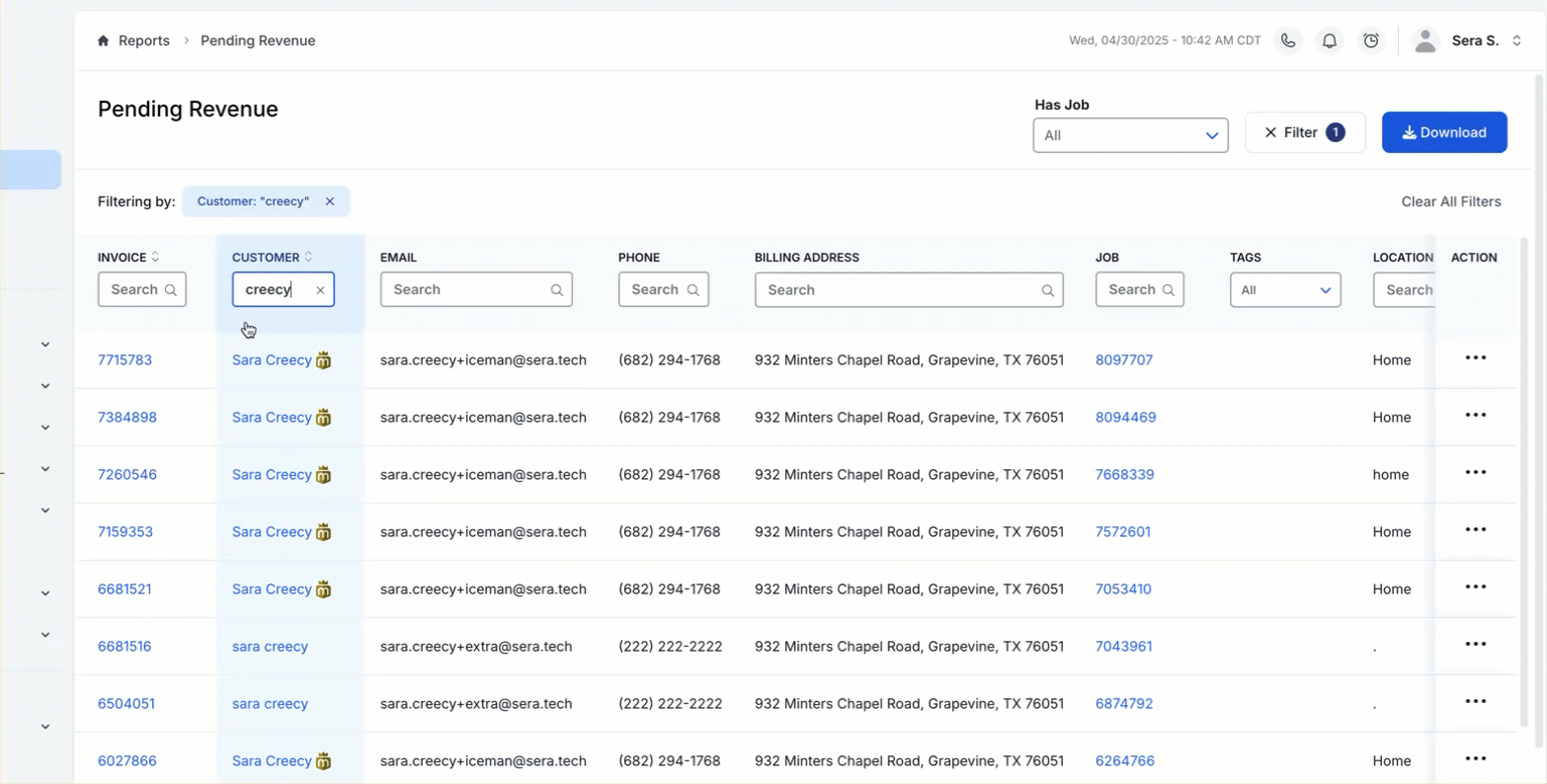Open the notifications bell
This screenshot has height=784, width=1547.
(x=1330, y=40)
